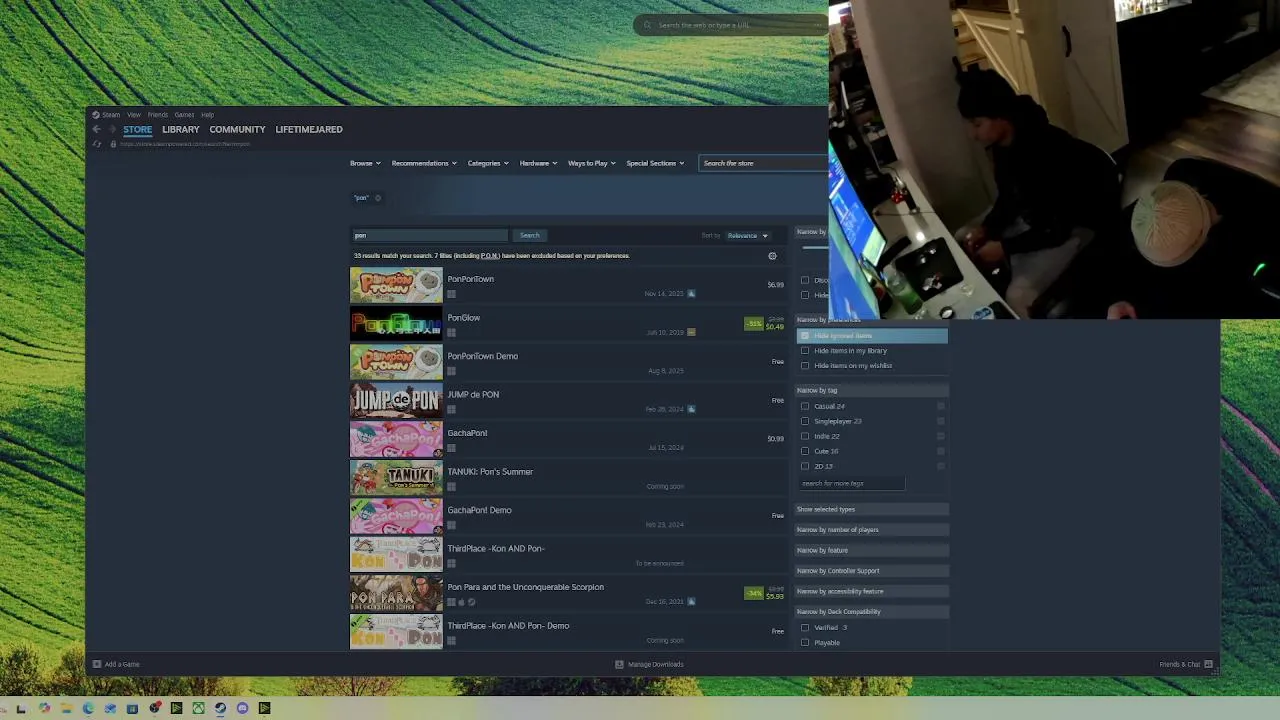The height and width of the screenshot is (720, 1280).
Task: Open the Browse dropdown menu
Action: 364,163
